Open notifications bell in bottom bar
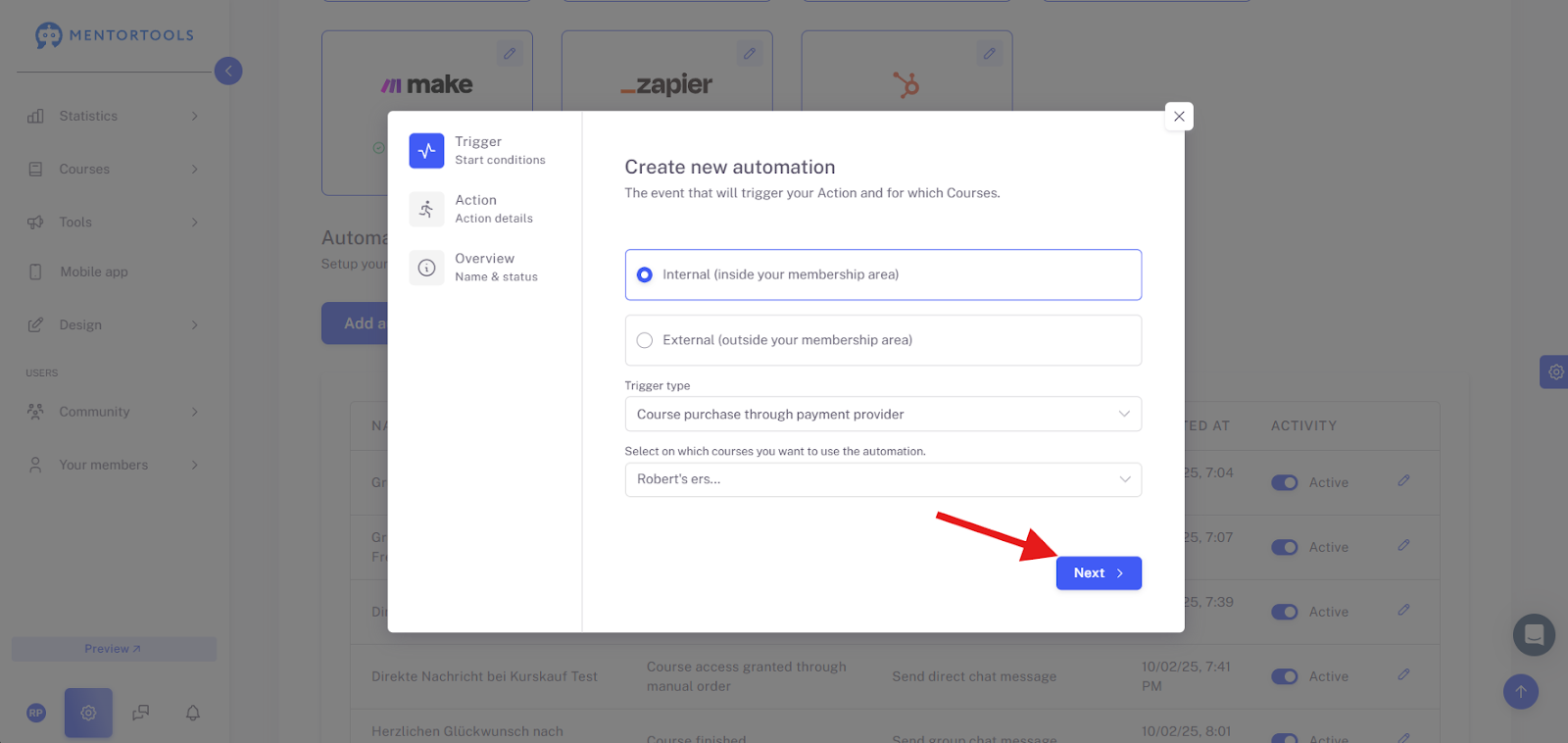 click(193, 713)
